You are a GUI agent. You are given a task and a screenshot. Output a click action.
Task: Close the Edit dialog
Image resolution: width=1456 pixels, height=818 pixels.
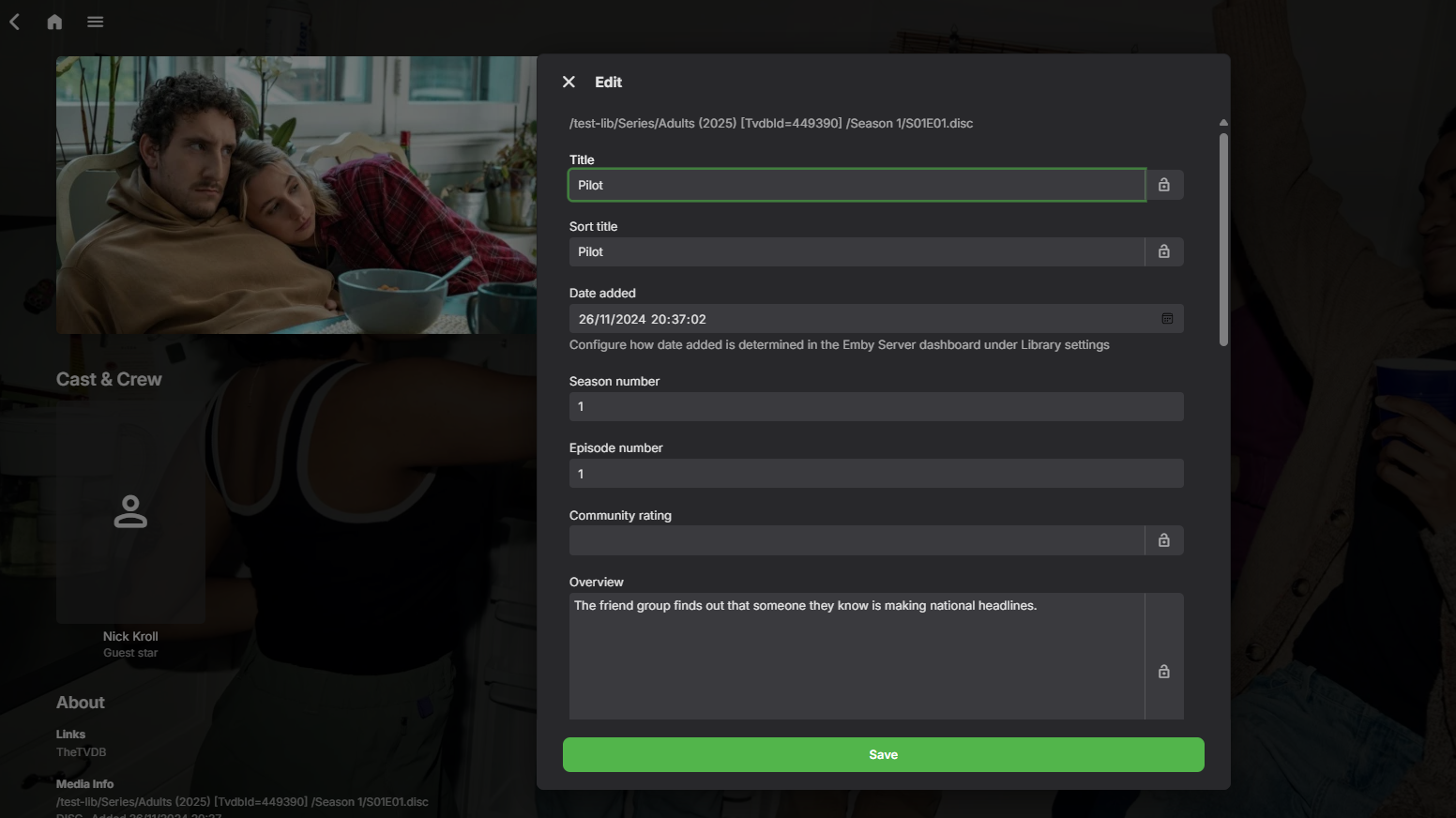pos(569,82)
